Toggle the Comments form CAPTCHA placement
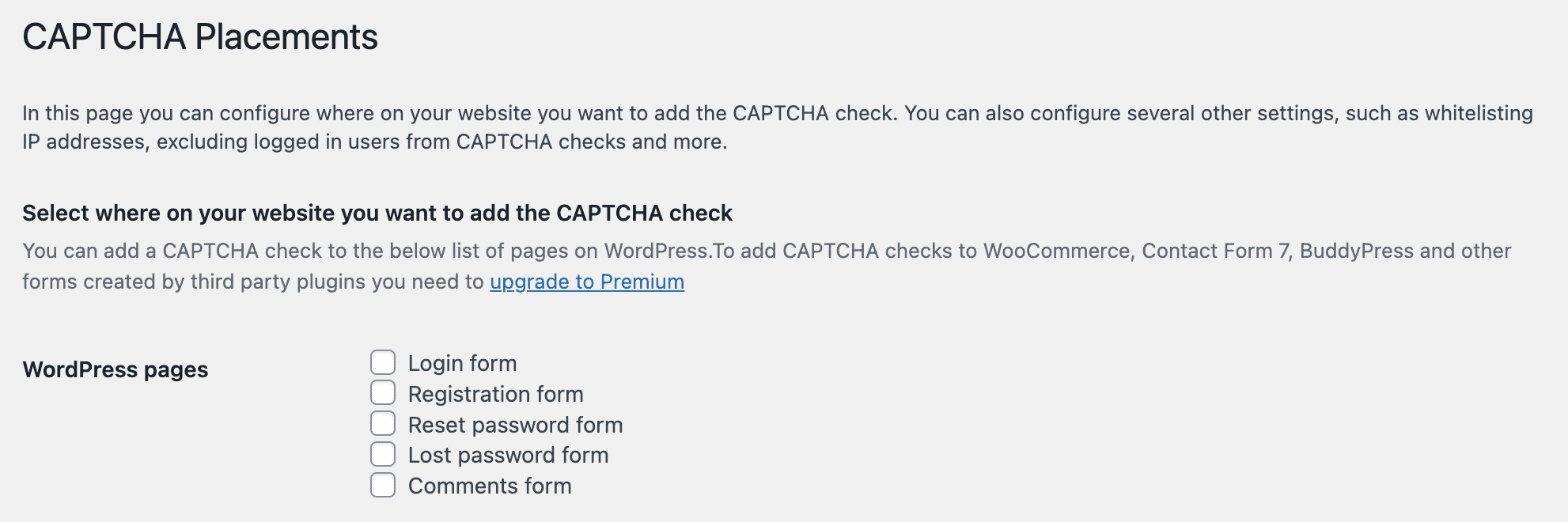 (x=384, y=485)
